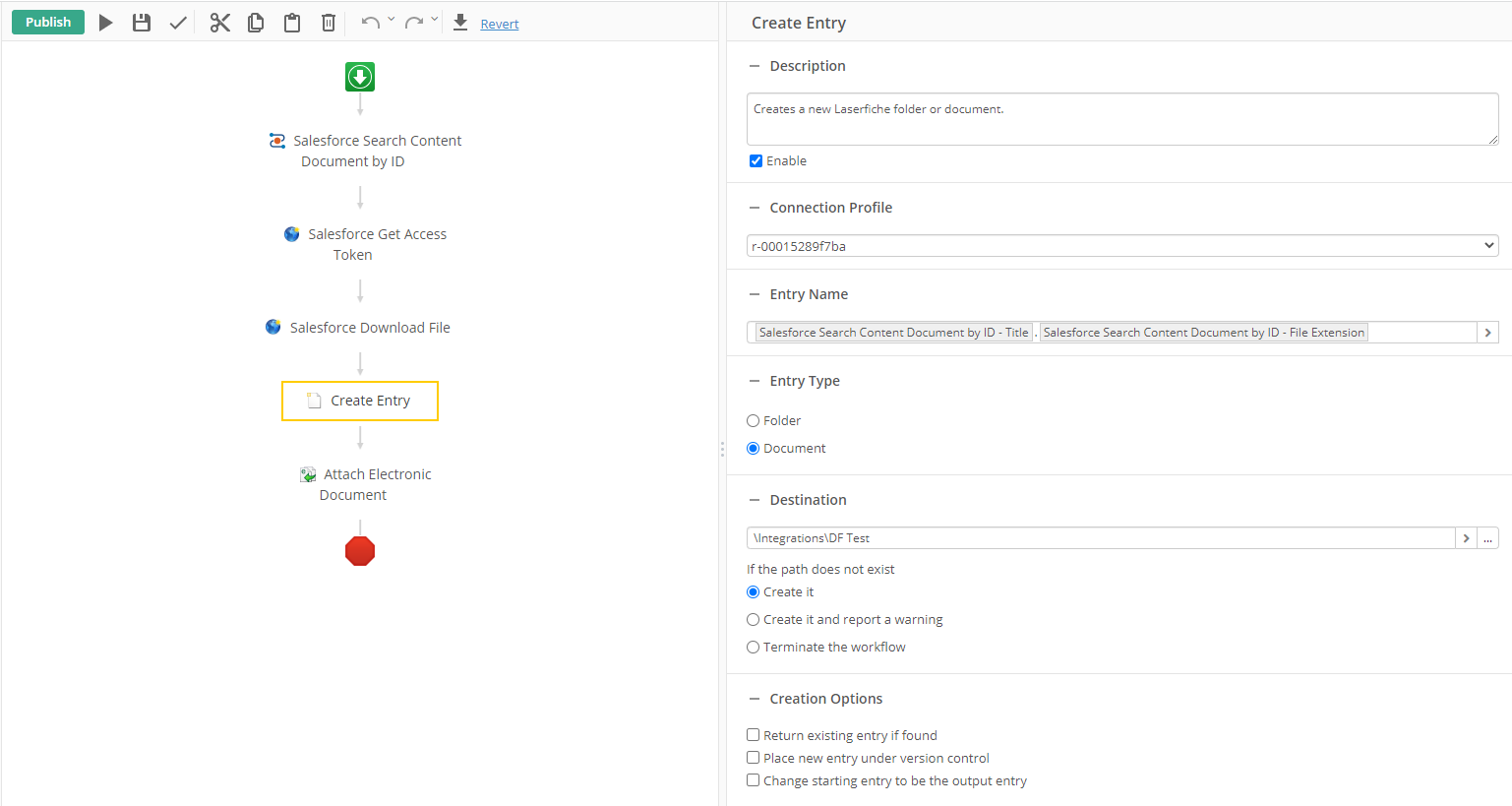Collapse the Entry Type section
The width and height of the screenshot is (1512, 806).
pyautogui.click(x=755, y=381)
